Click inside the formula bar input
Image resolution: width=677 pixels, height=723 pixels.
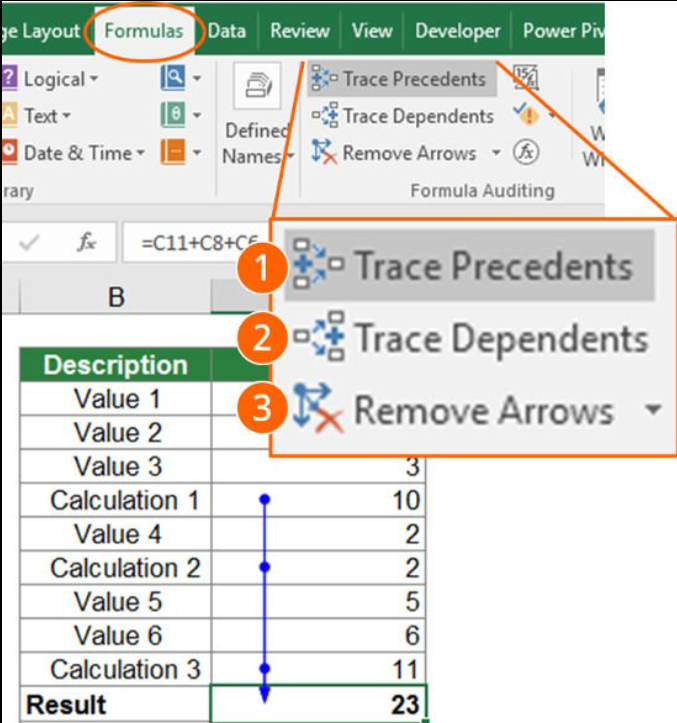tap(197, 242)
